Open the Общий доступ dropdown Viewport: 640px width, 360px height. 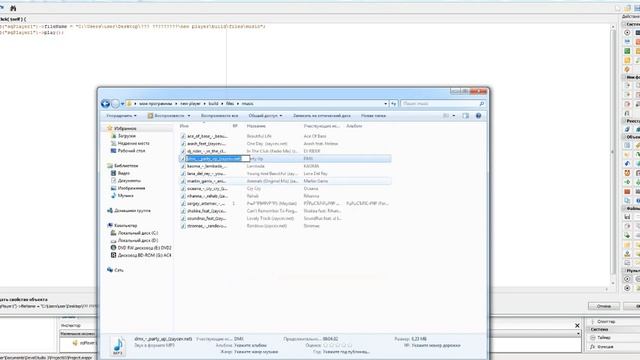tap(265, 116)
